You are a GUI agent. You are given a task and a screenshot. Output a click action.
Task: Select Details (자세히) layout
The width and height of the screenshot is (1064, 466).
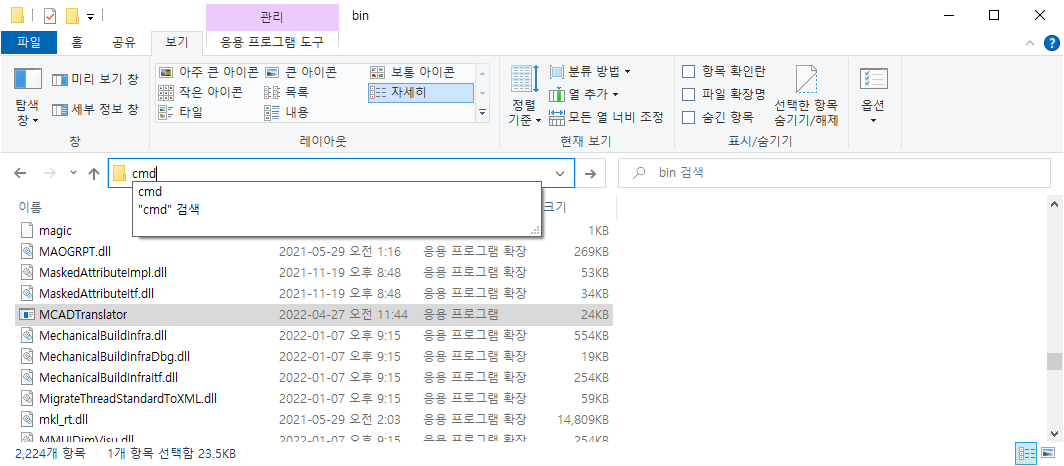click(421, 92)
